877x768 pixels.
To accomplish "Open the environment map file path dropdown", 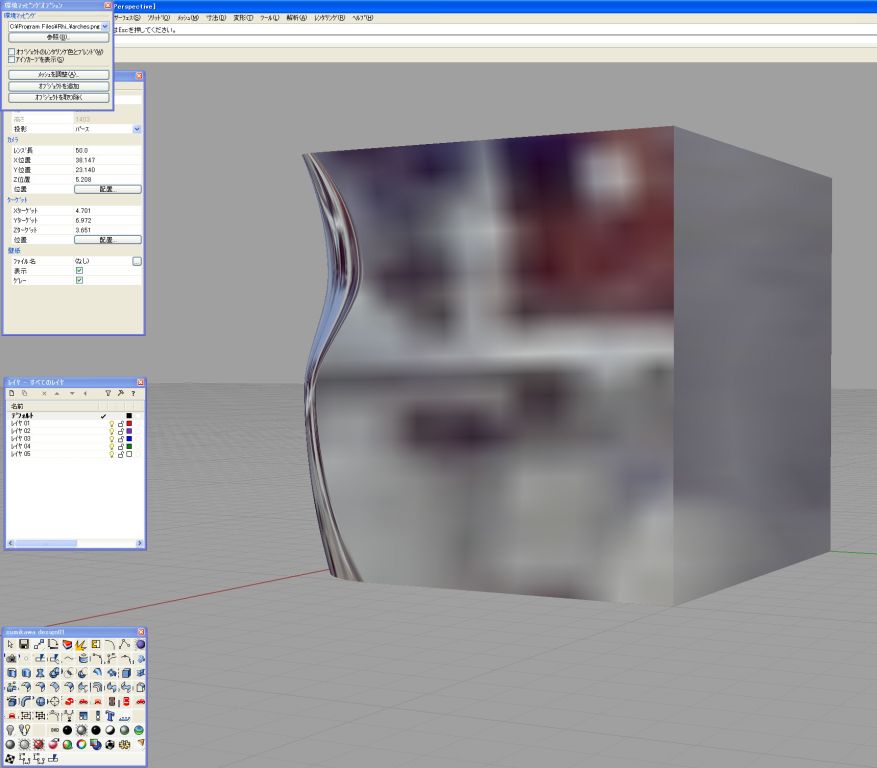I will coord(105,26).
